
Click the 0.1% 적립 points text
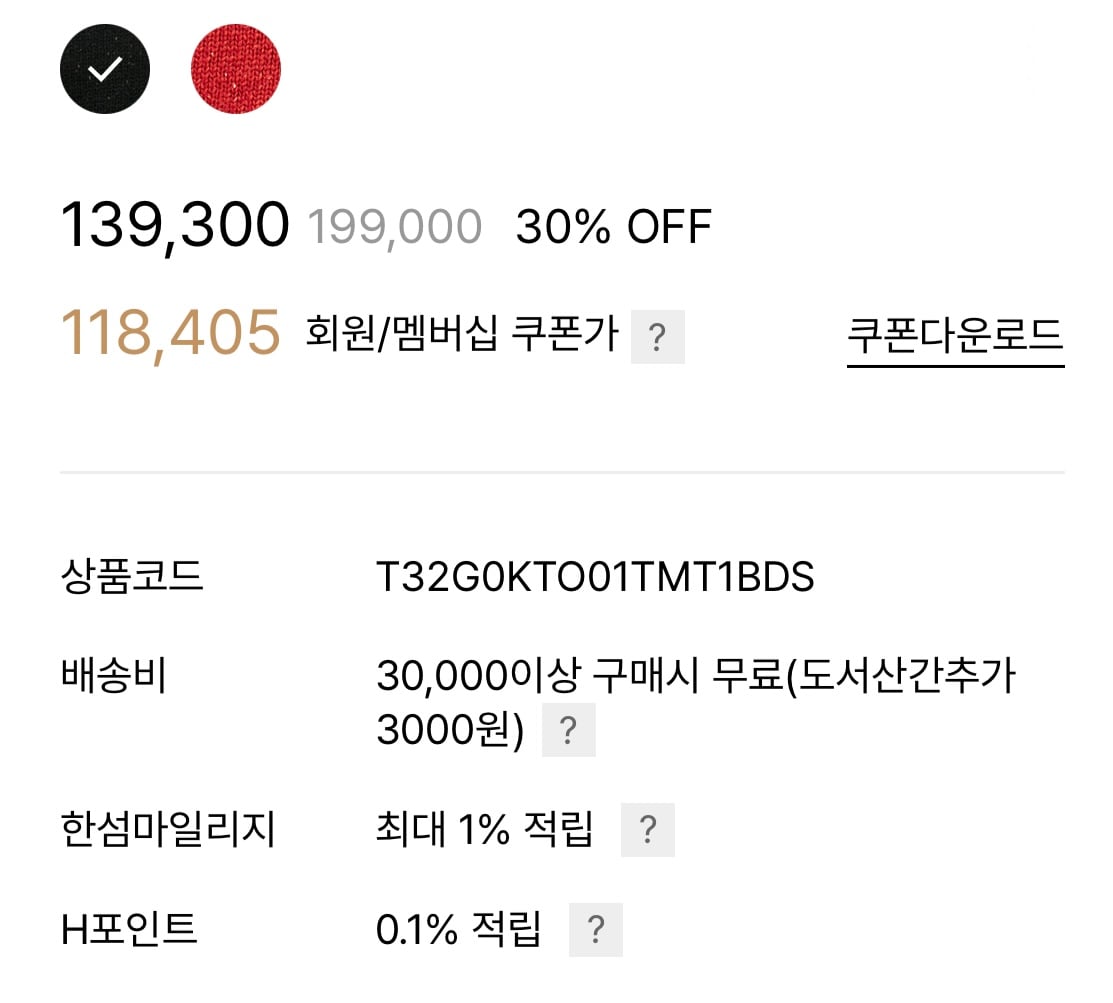457,929
